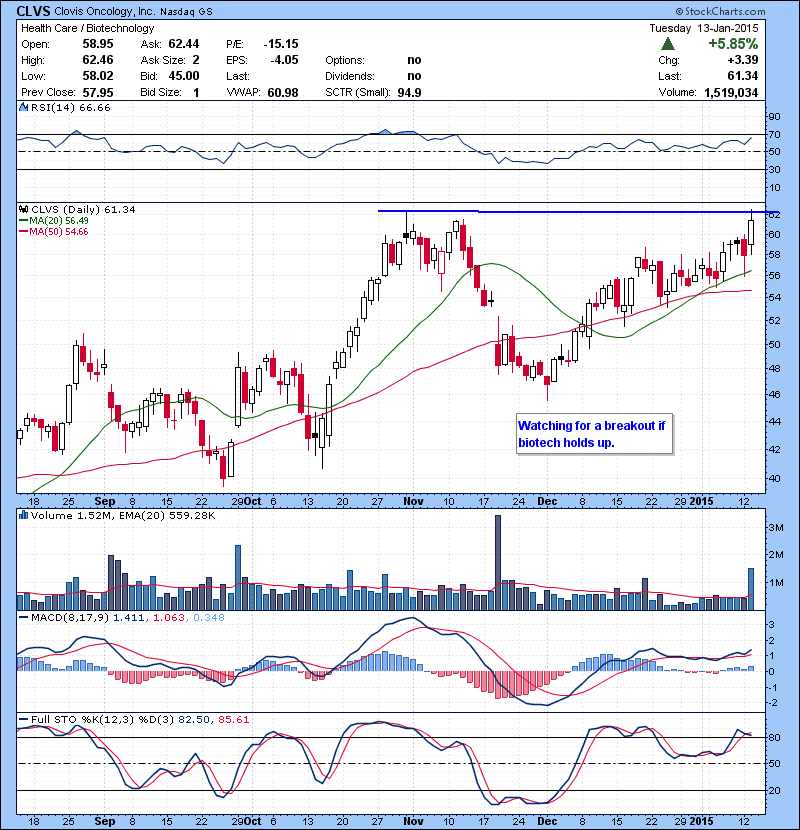Screen dimensions: 800x830
Task: Click the SCTR (Small) value 94.9
Action: click(x=409, y=93)
